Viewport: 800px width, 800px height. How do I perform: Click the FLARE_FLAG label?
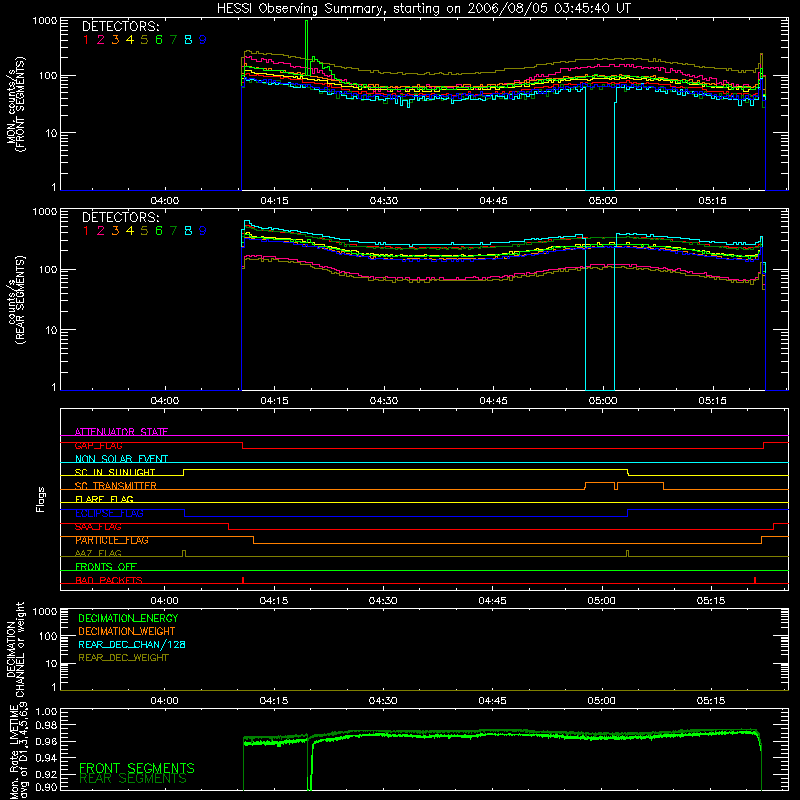[104, 499]
